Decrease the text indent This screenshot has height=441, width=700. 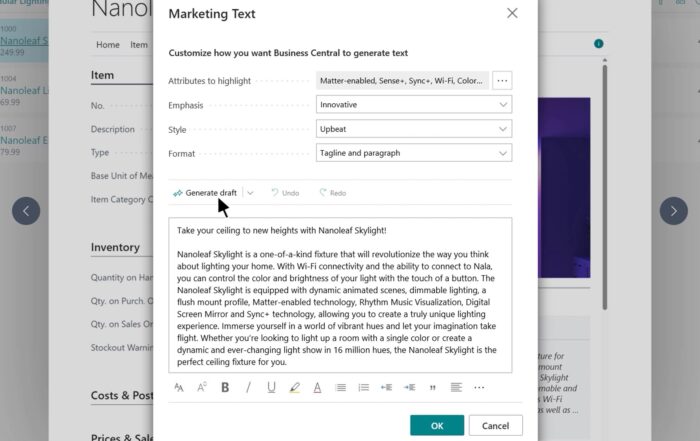(x=387, y=387)
